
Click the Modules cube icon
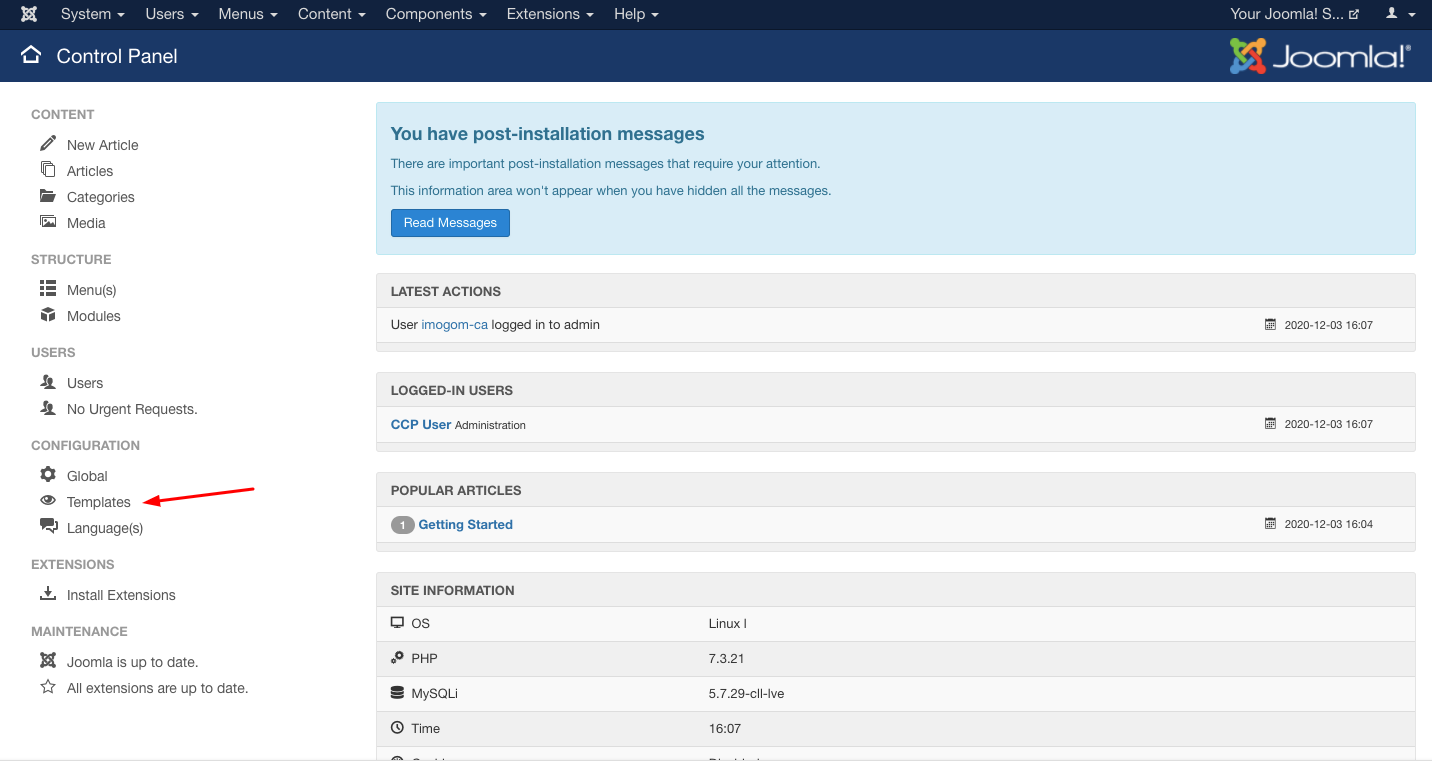click(48, 314)
